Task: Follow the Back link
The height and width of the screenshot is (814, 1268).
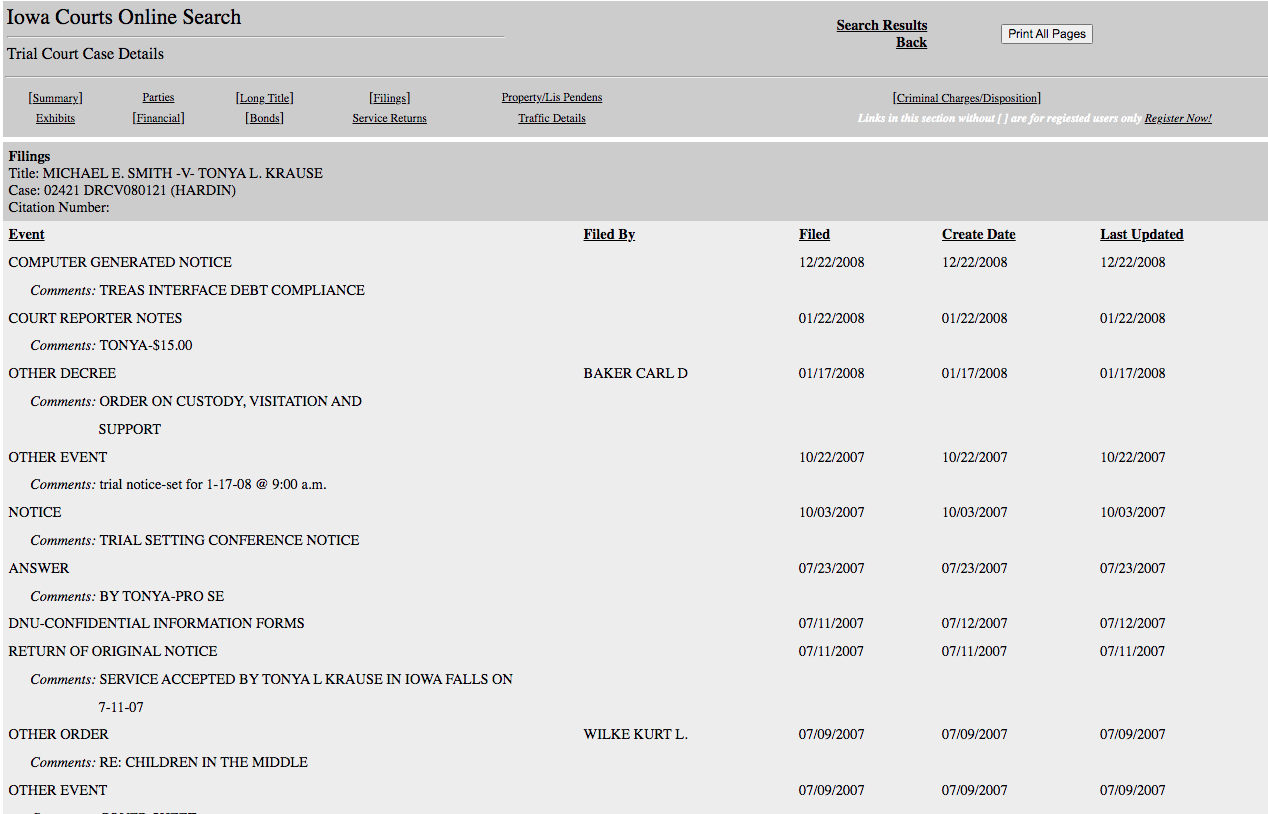Action: pyautogui.click(x=911, y=42)
